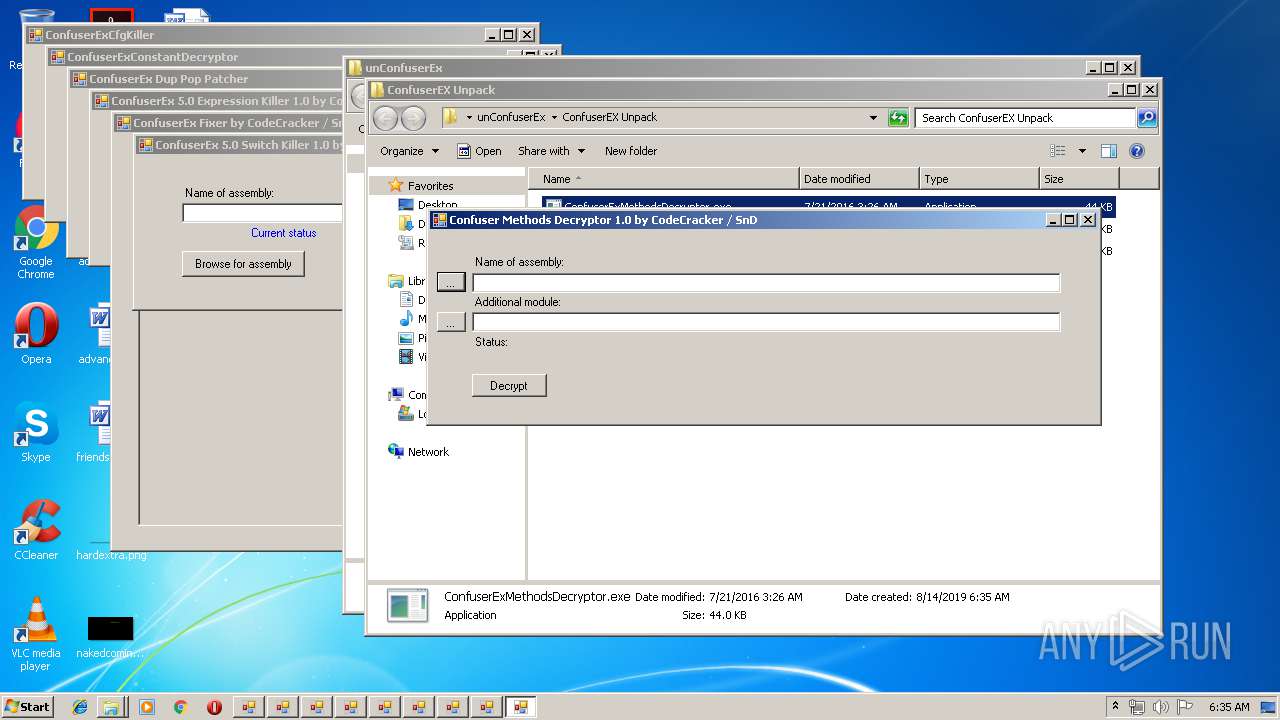Open Skype desktop shortcut
This screenshot has width=1280, height=720.
[36, 433]
